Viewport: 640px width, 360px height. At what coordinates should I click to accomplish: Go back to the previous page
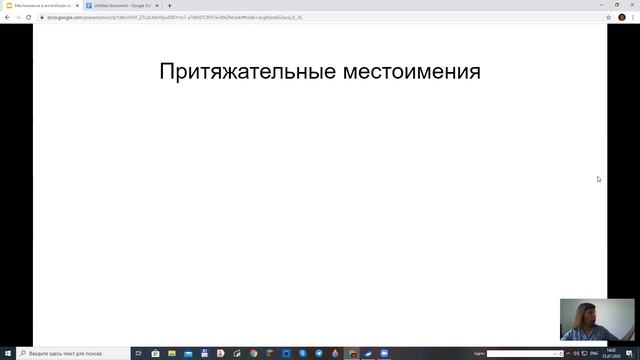coord(7,18)
